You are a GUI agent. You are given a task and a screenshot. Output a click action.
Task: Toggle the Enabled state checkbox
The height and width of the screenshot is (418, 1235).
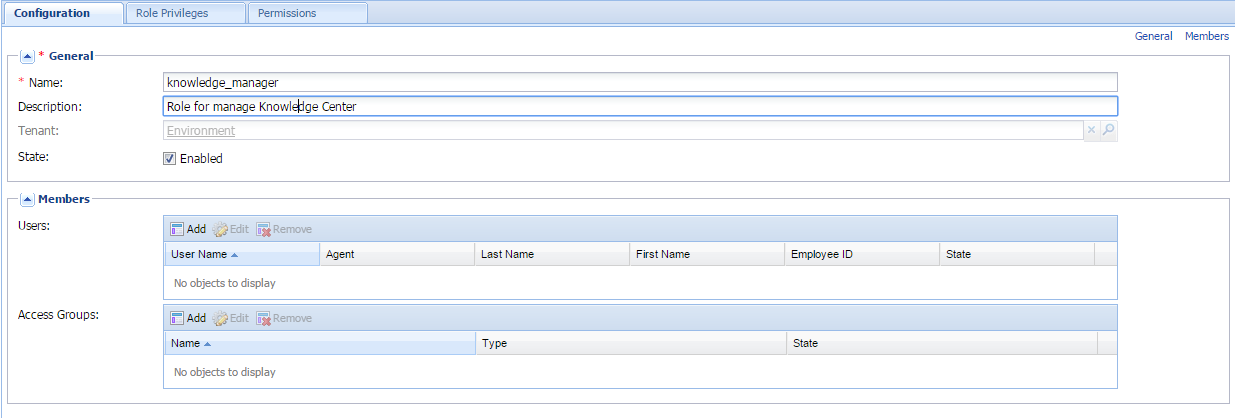[170, 158]
